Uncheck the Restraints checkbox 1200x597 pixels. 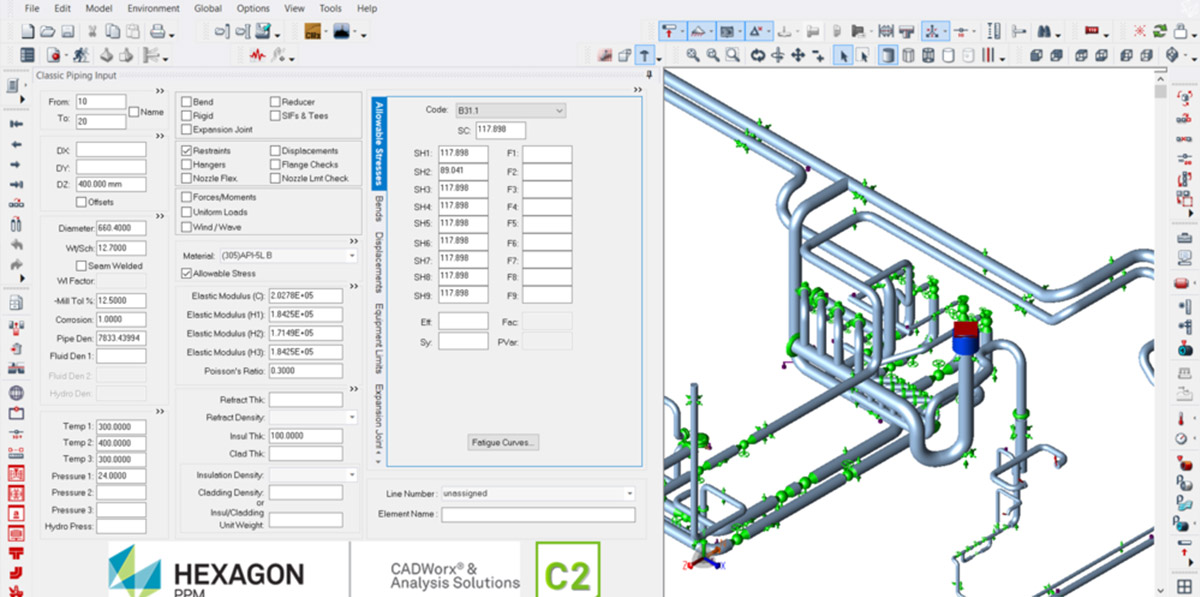click(x=186, y=151)
